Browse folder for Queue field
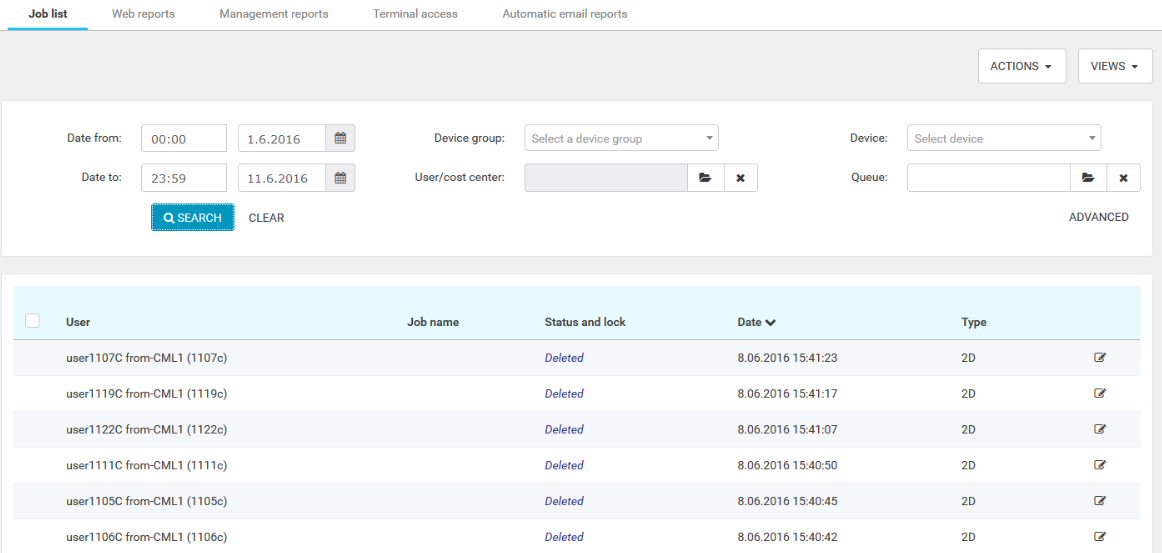This screenshot has width=1162, height=553. point(1088,178)
